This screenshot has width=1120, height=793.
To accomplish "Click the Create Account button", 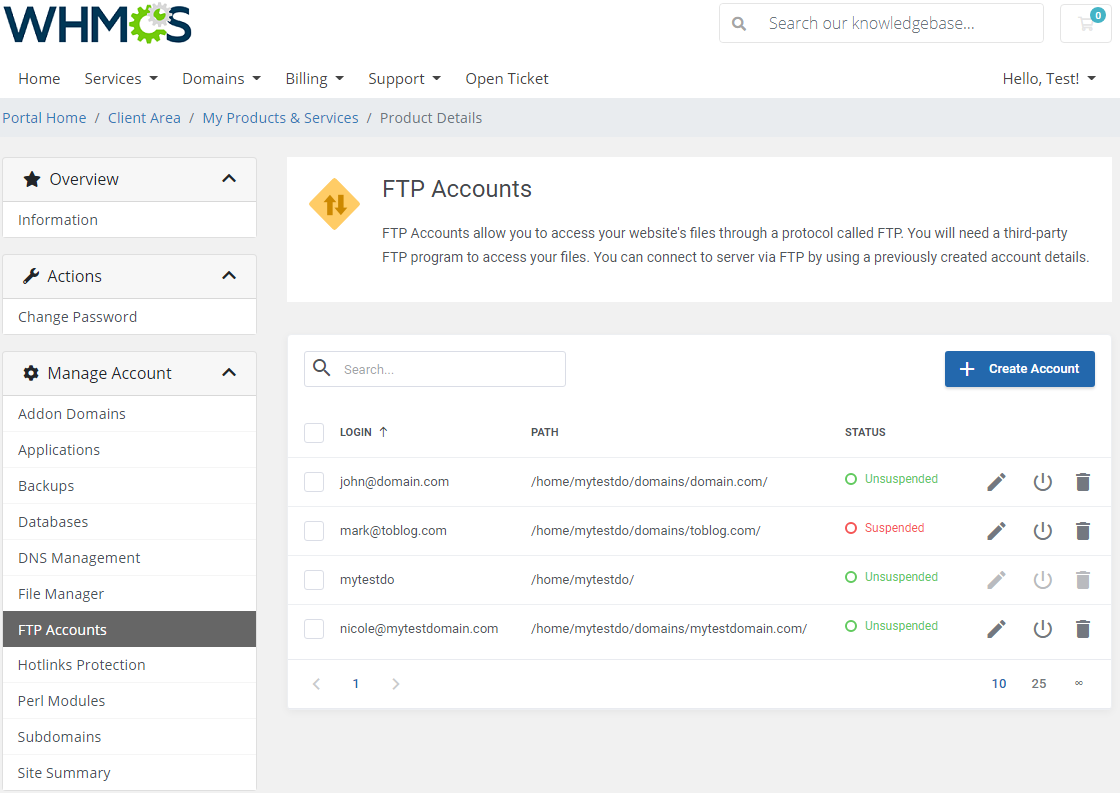I will (x=1019, y=369).
